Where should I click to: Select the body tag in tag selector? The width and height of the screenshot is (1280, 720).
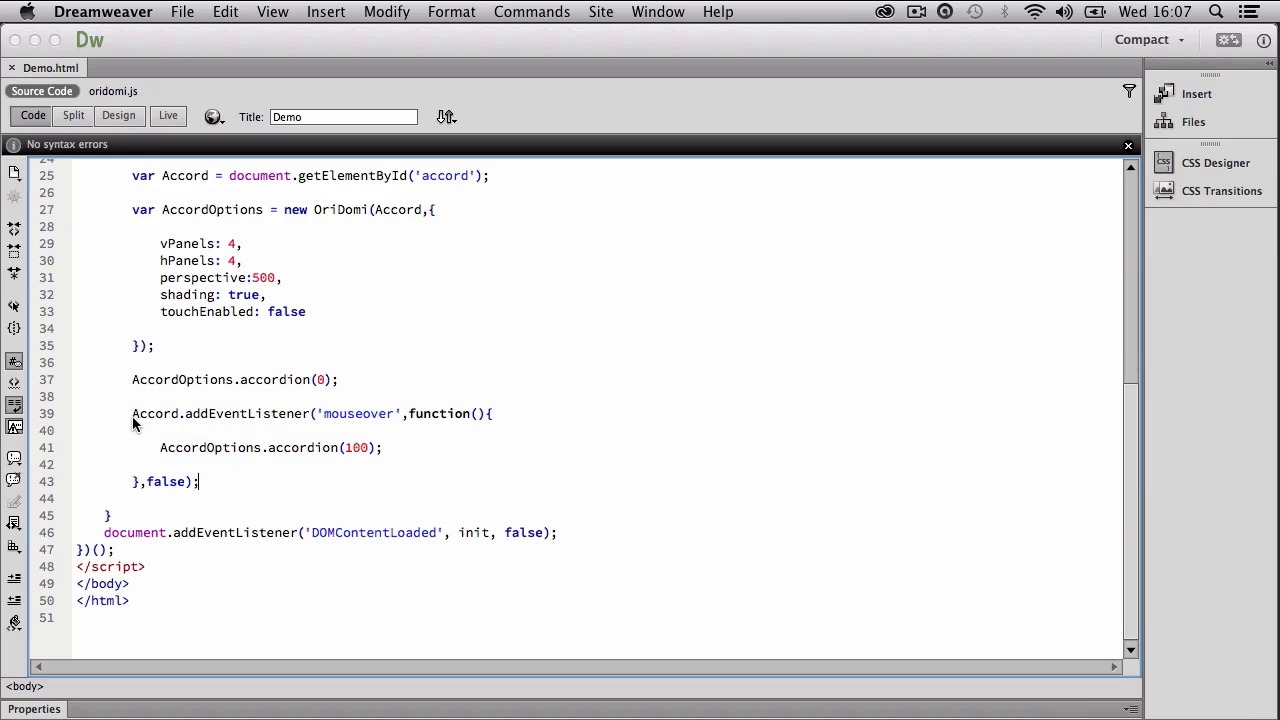coord(24,686)
